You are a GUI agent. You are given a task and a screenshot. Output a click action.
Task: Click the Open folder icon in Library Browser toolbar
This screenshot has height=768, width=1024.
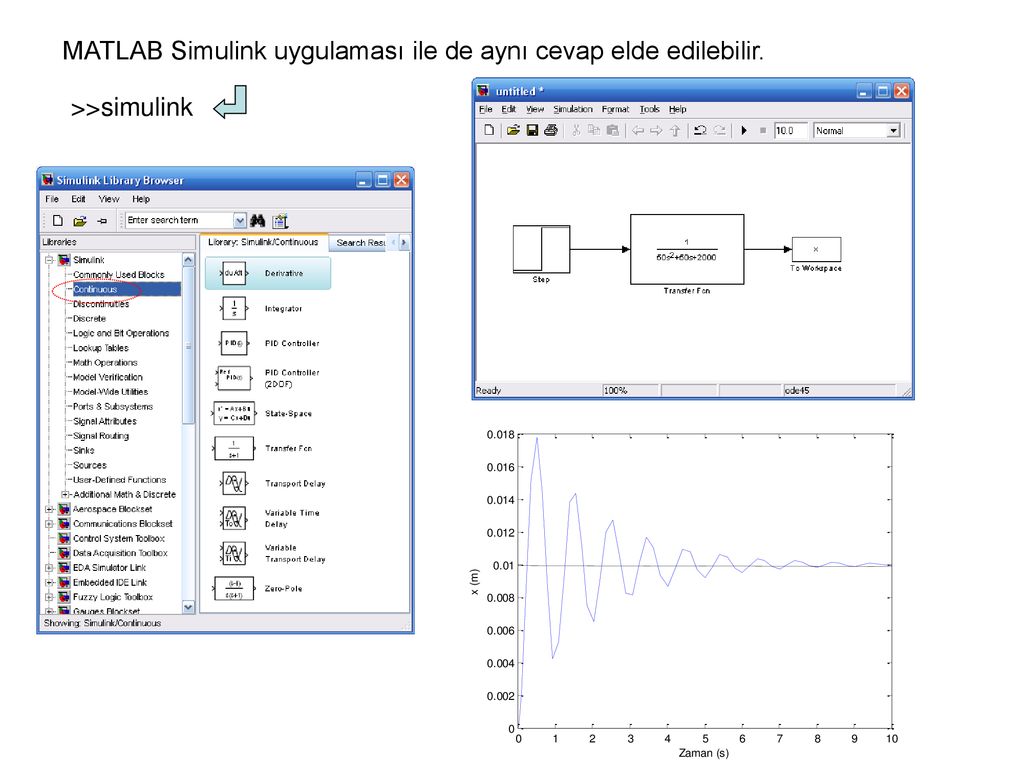80,221
